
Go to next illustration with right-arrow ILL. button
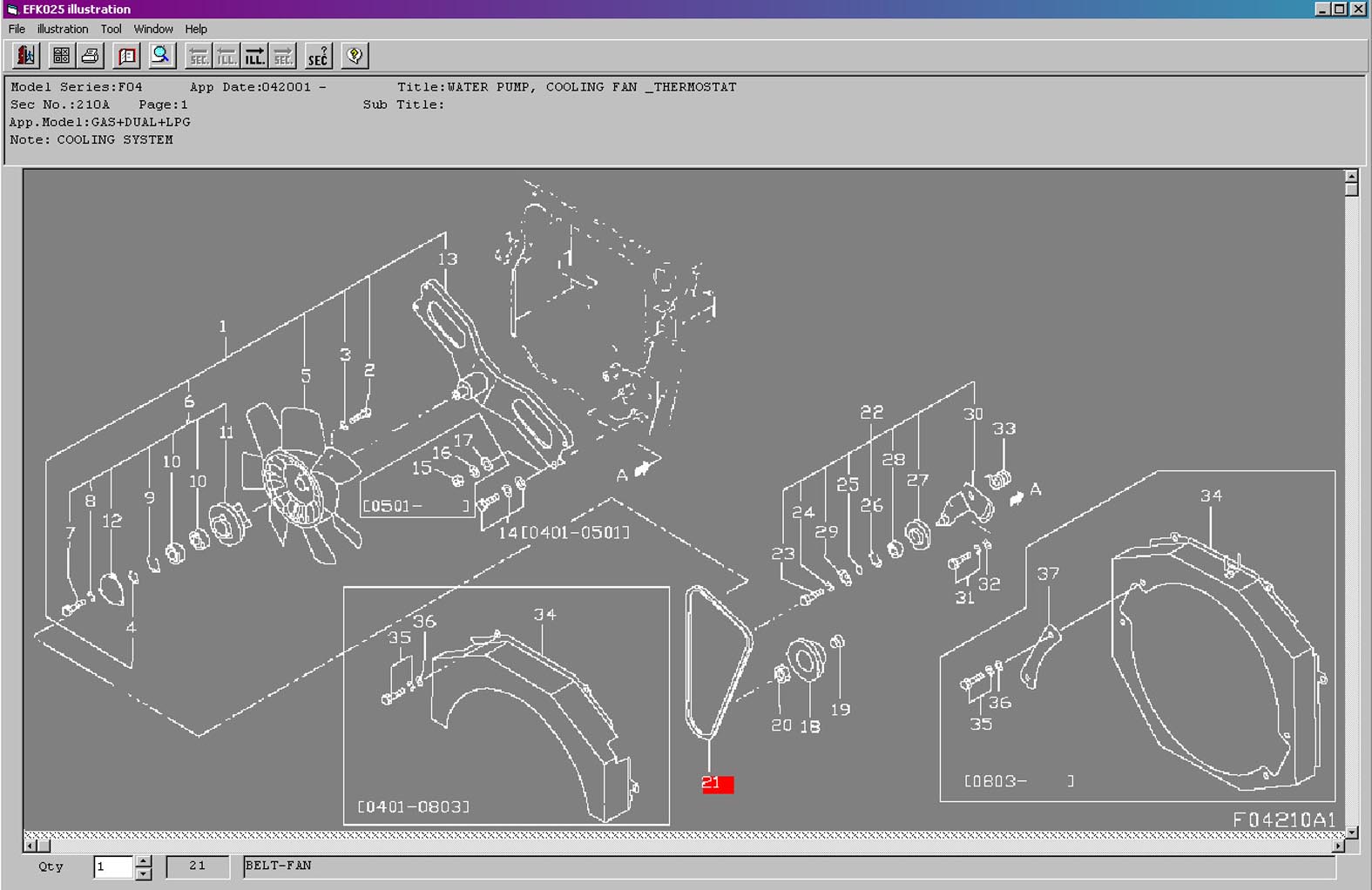(254, 57)
